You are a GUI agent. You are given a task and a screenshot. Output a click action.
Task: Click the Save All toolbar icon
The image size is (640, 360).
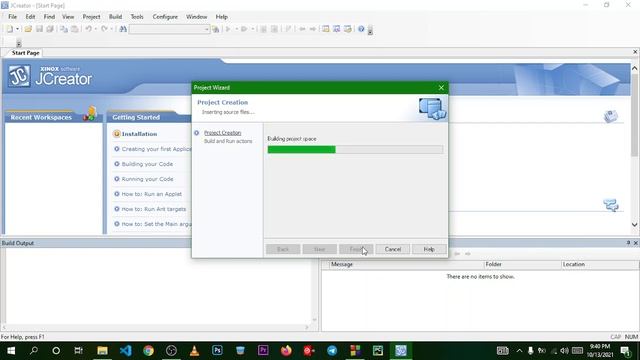click(50, 29)
